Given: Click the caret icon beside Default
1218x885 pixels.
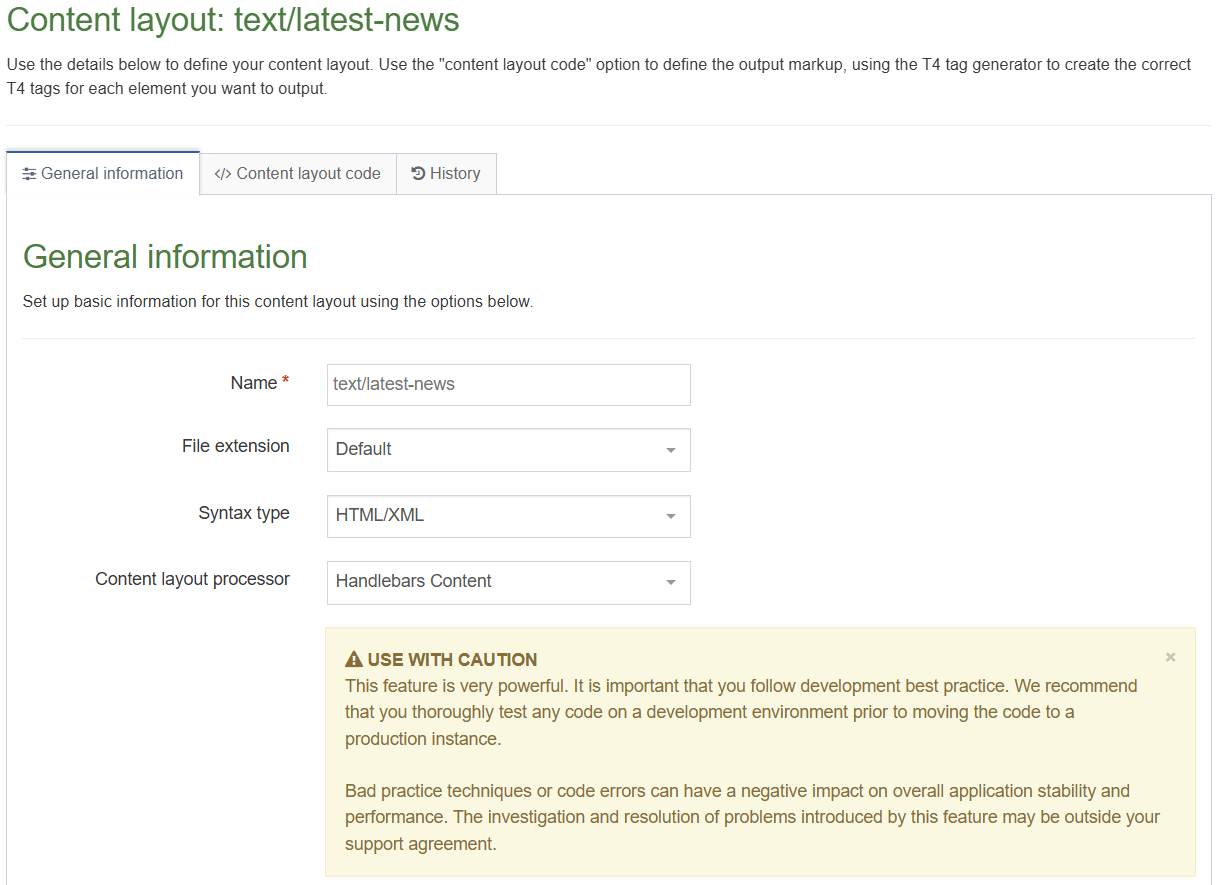Looking at the screenshot, I should click(671, 450).
